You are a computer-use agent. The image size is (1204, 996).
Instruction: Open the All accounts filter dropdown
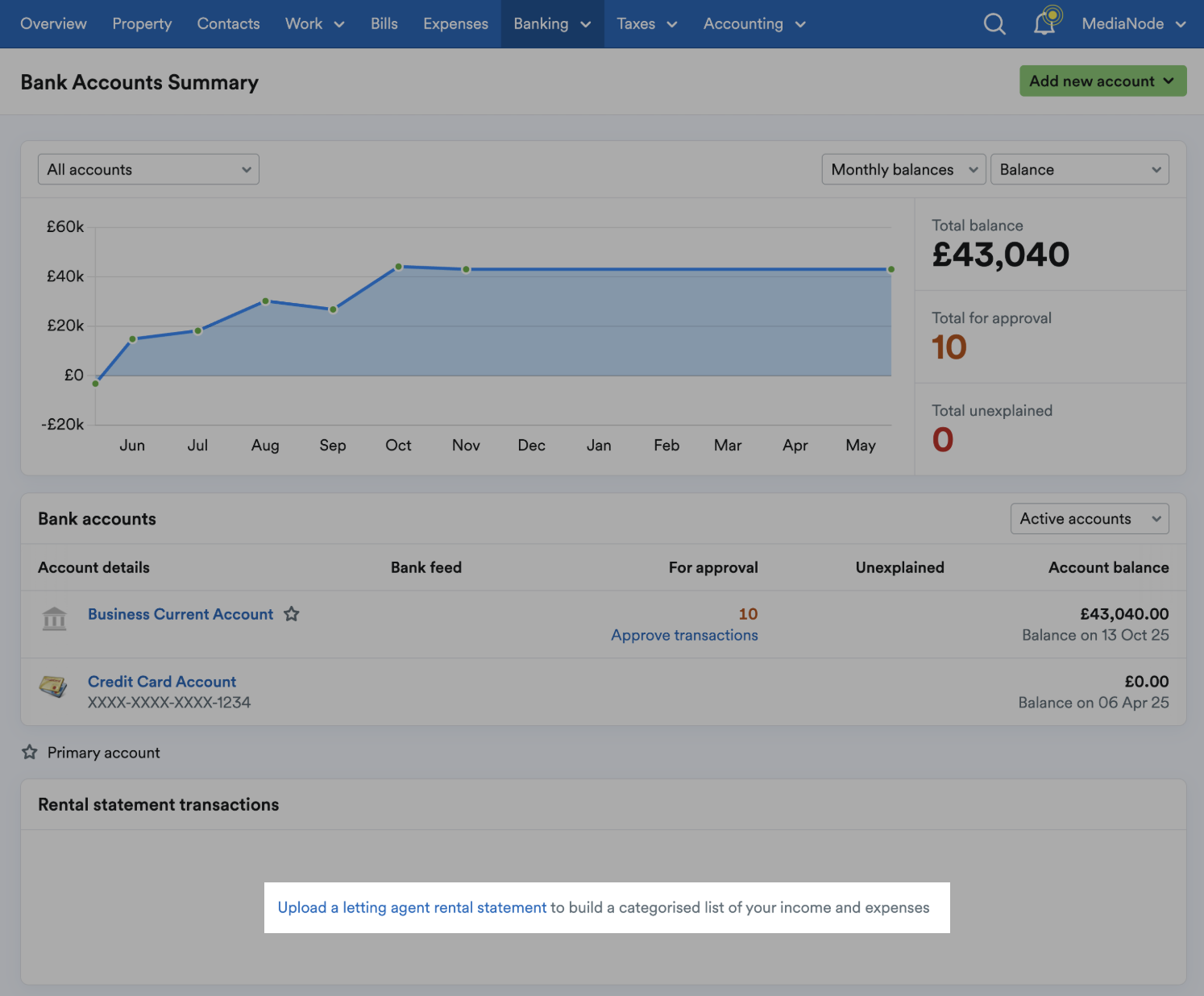pyautogui.click(x=148, y=169)
